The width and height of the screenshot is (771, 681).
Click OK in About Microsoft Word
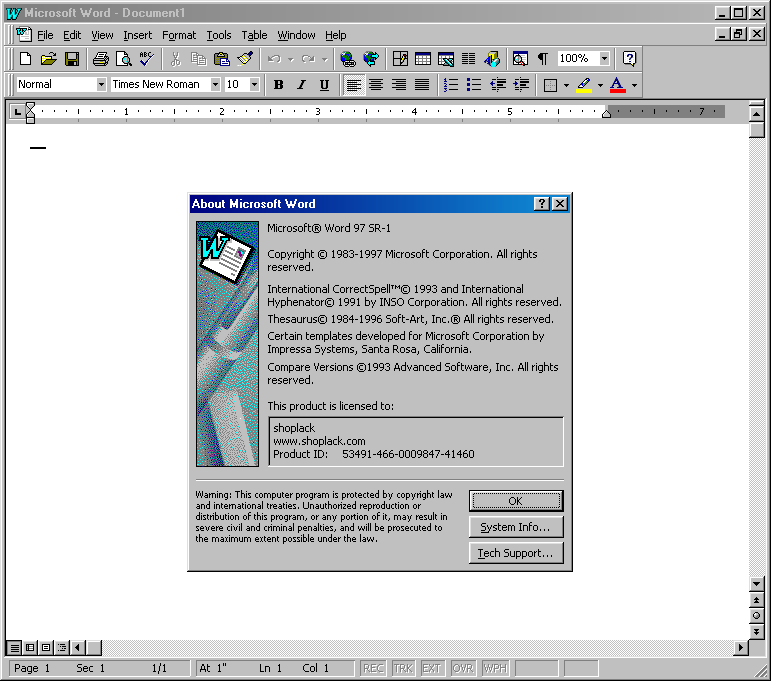[x=516, y=501]
